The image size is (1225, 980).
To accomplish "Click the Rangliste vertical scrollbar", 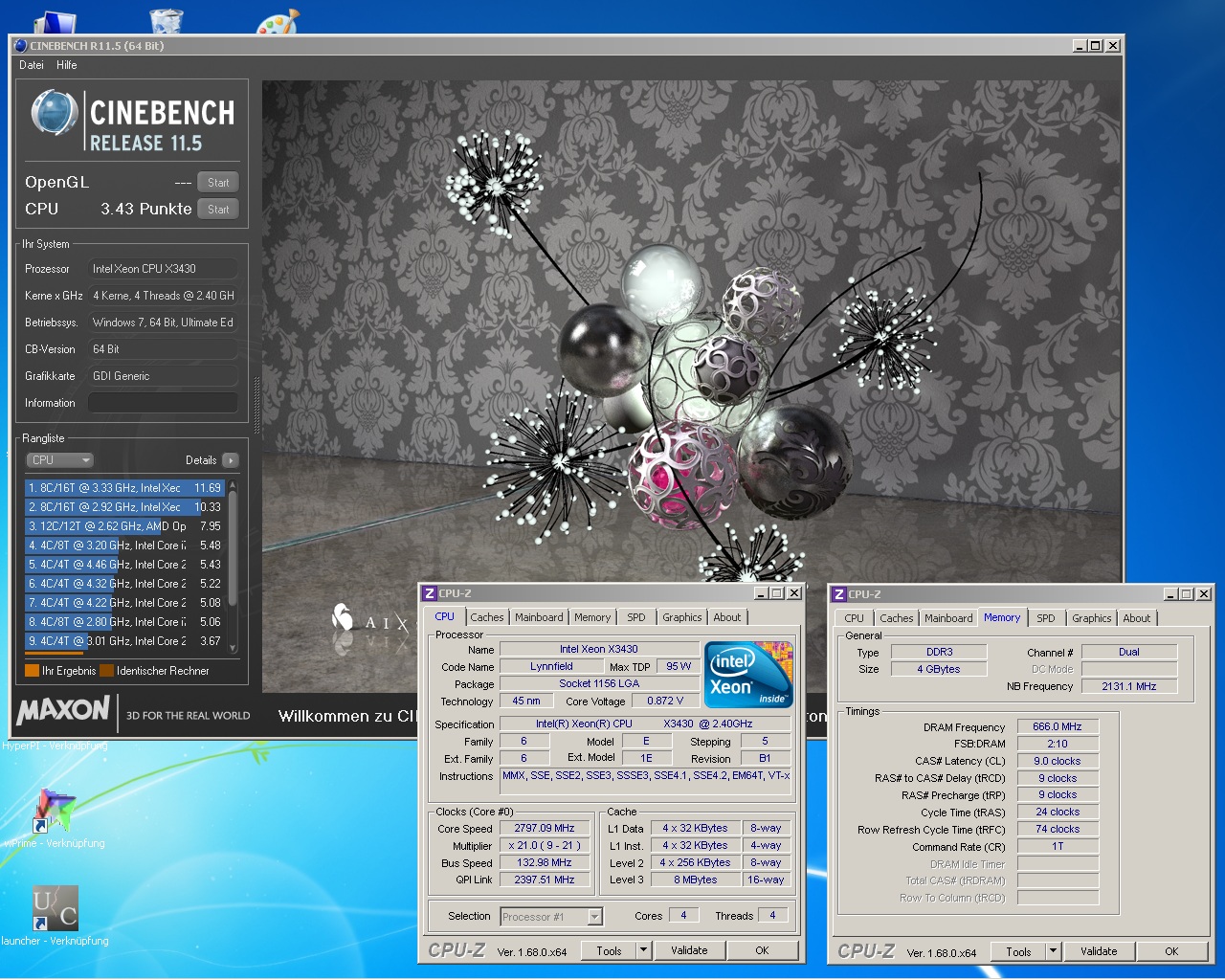I will point(232,568).
